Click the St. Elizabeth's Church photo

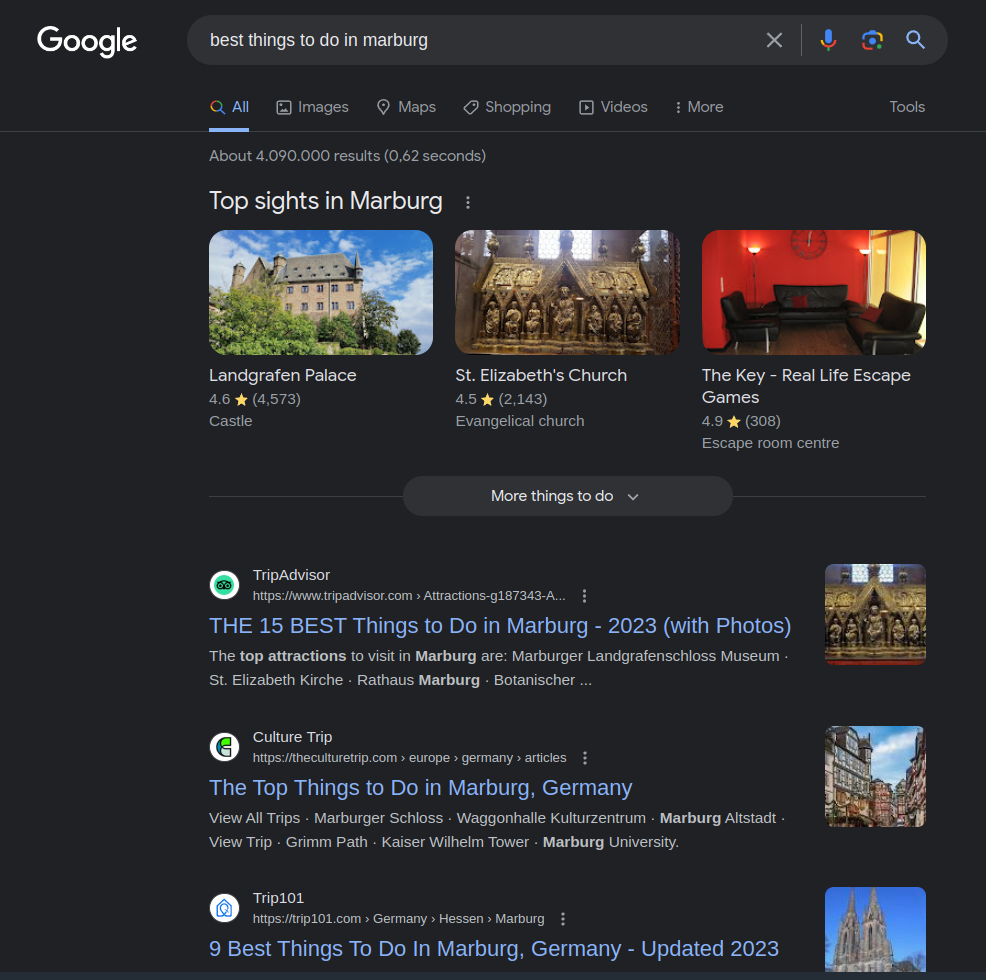pos(567,292)
